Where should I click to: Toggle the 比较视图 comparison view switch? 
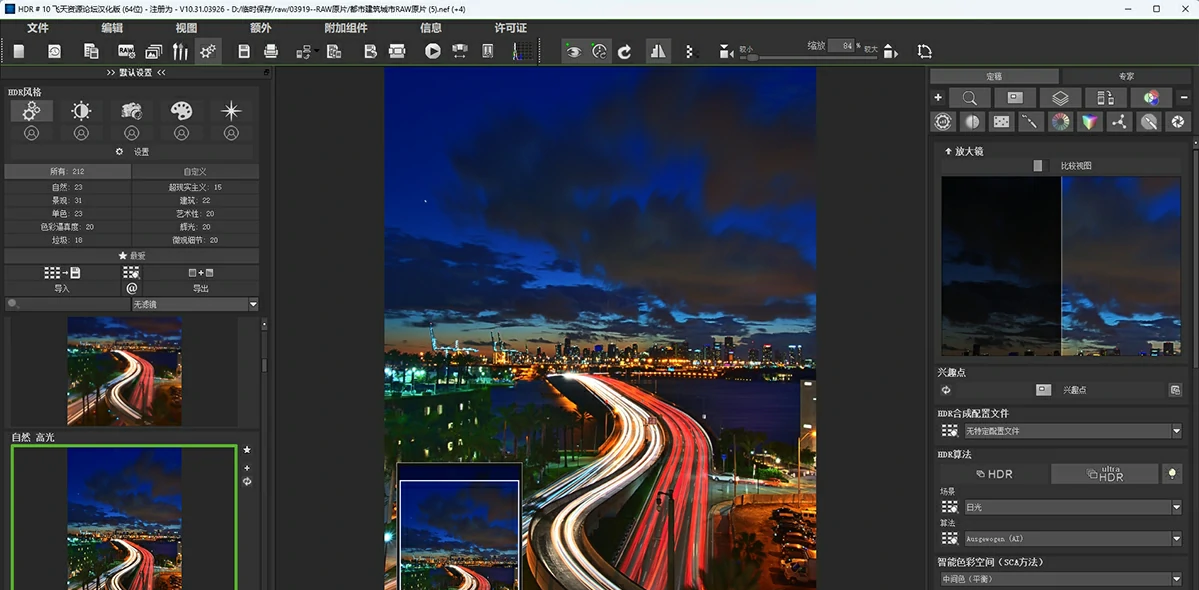(1038, 166)
